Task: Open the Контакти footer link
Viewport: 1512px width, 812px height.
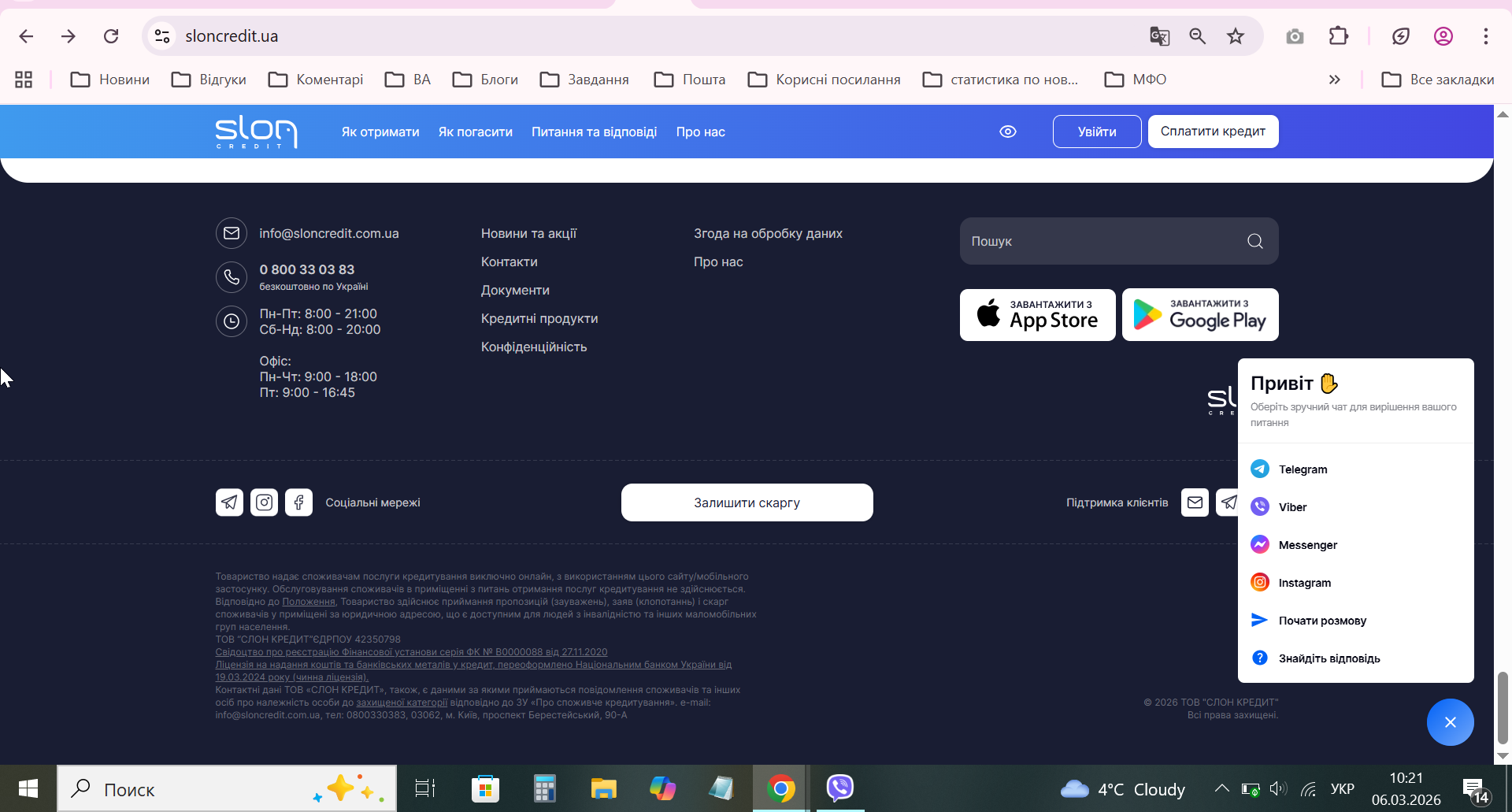Action: [x=510, y=262]
